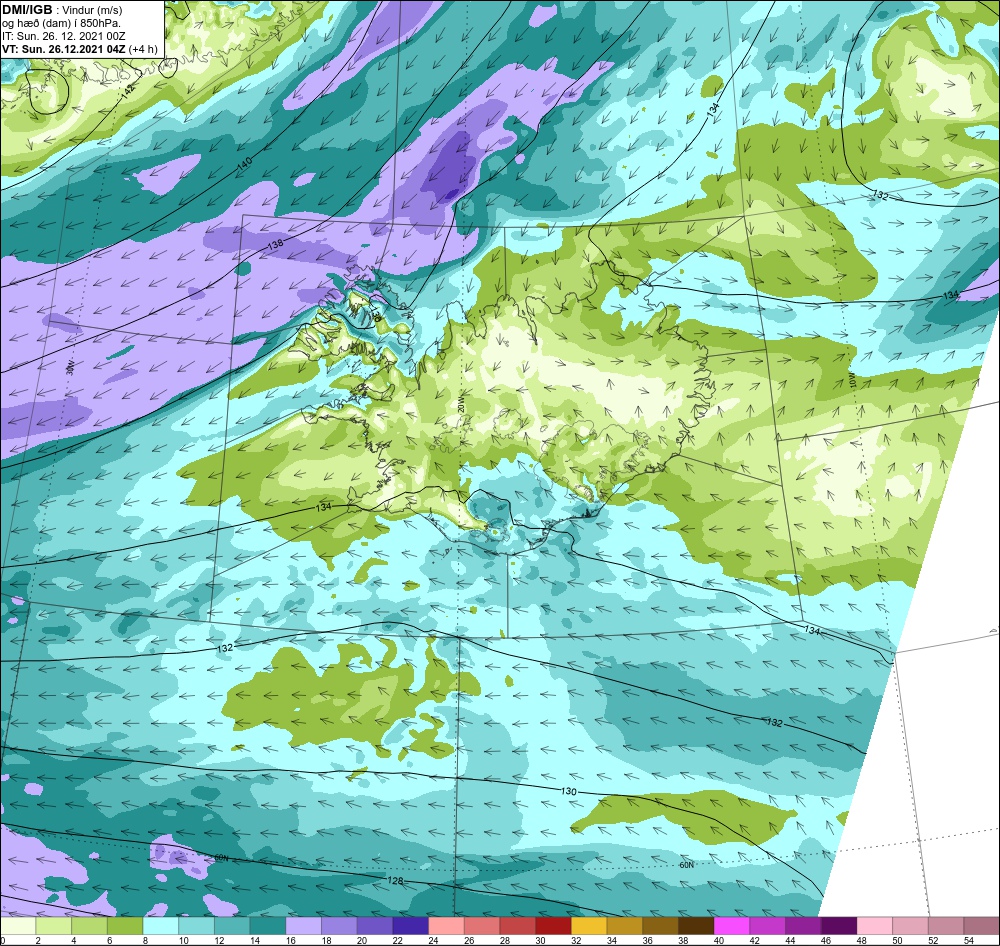Click the light lavender 16–18 m/s legend swatch
Viewport: 1000px width, 946px height.
click(x=304, y=926)
